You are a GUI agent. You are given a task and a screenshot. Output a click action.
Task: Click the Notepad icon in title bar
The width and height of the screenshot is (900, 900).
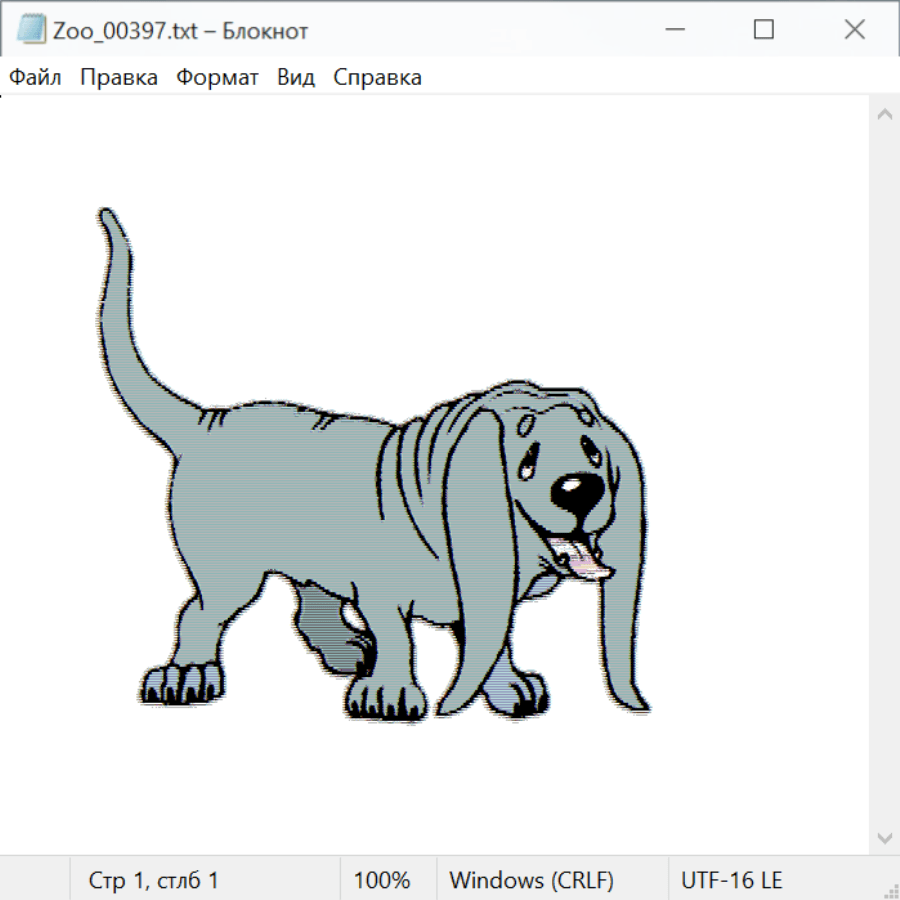click(31, 30)
